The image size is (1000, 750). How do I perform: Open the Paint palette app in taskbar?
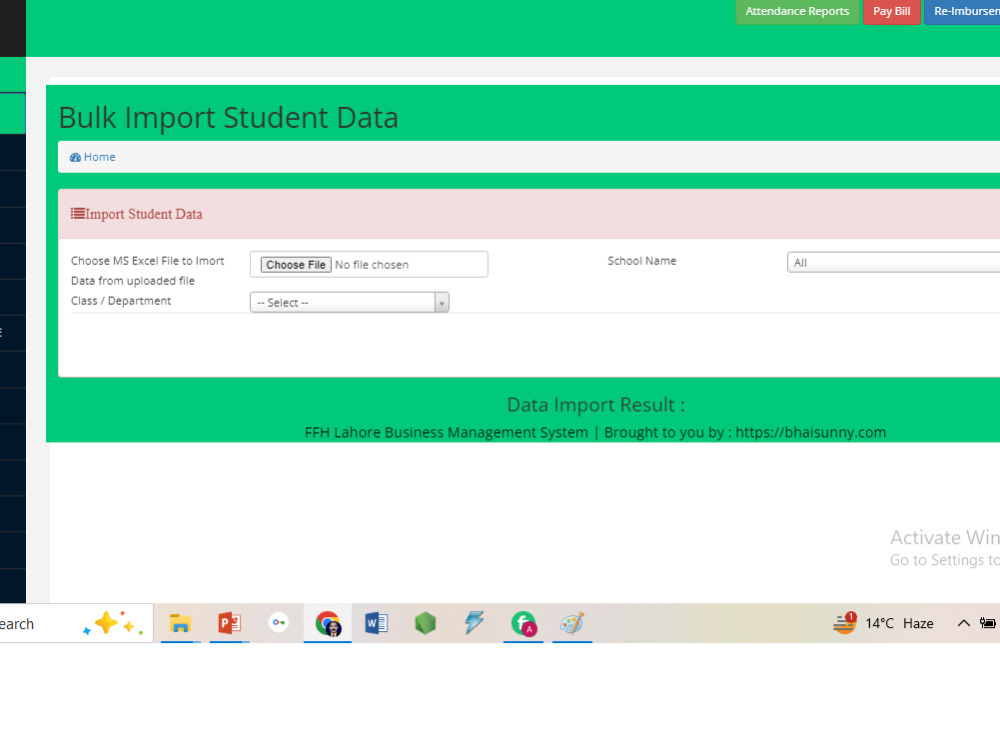(572, 623)
